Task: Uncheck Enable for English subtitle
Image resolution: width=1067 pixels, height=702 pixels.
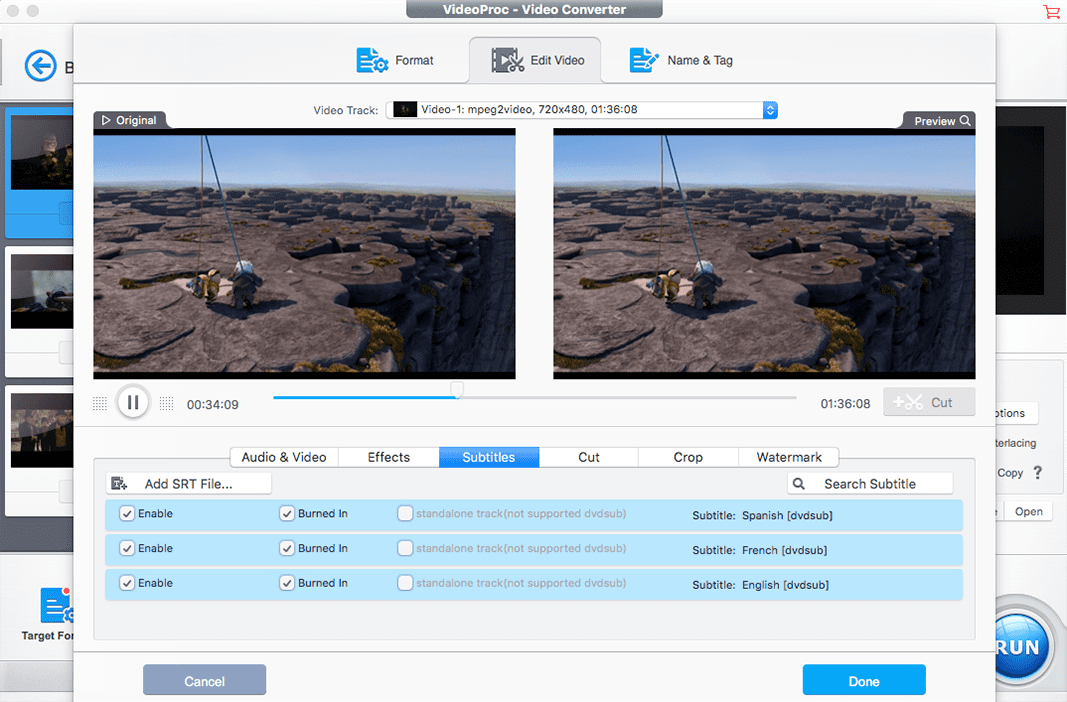Action: [x=127, y=583]
